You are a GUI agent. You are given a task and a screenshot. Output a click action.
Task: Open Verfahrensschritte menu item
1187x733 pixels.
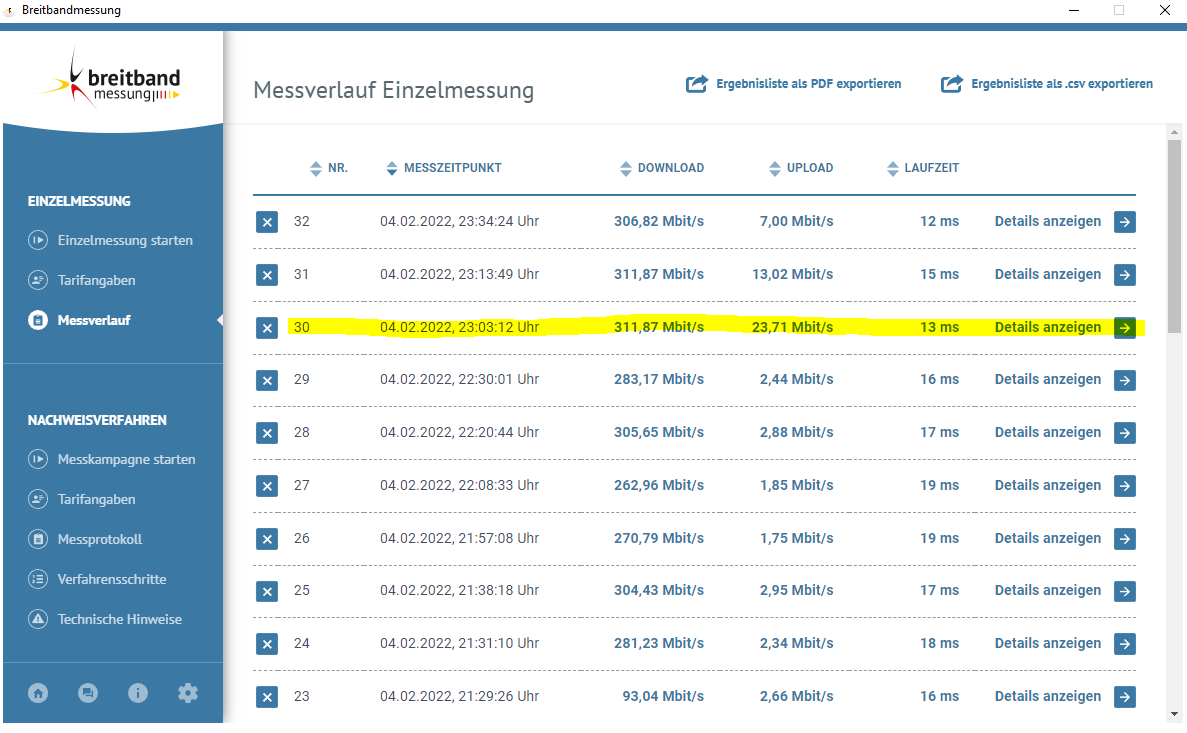pyautogui.click(x=97, y=579)
